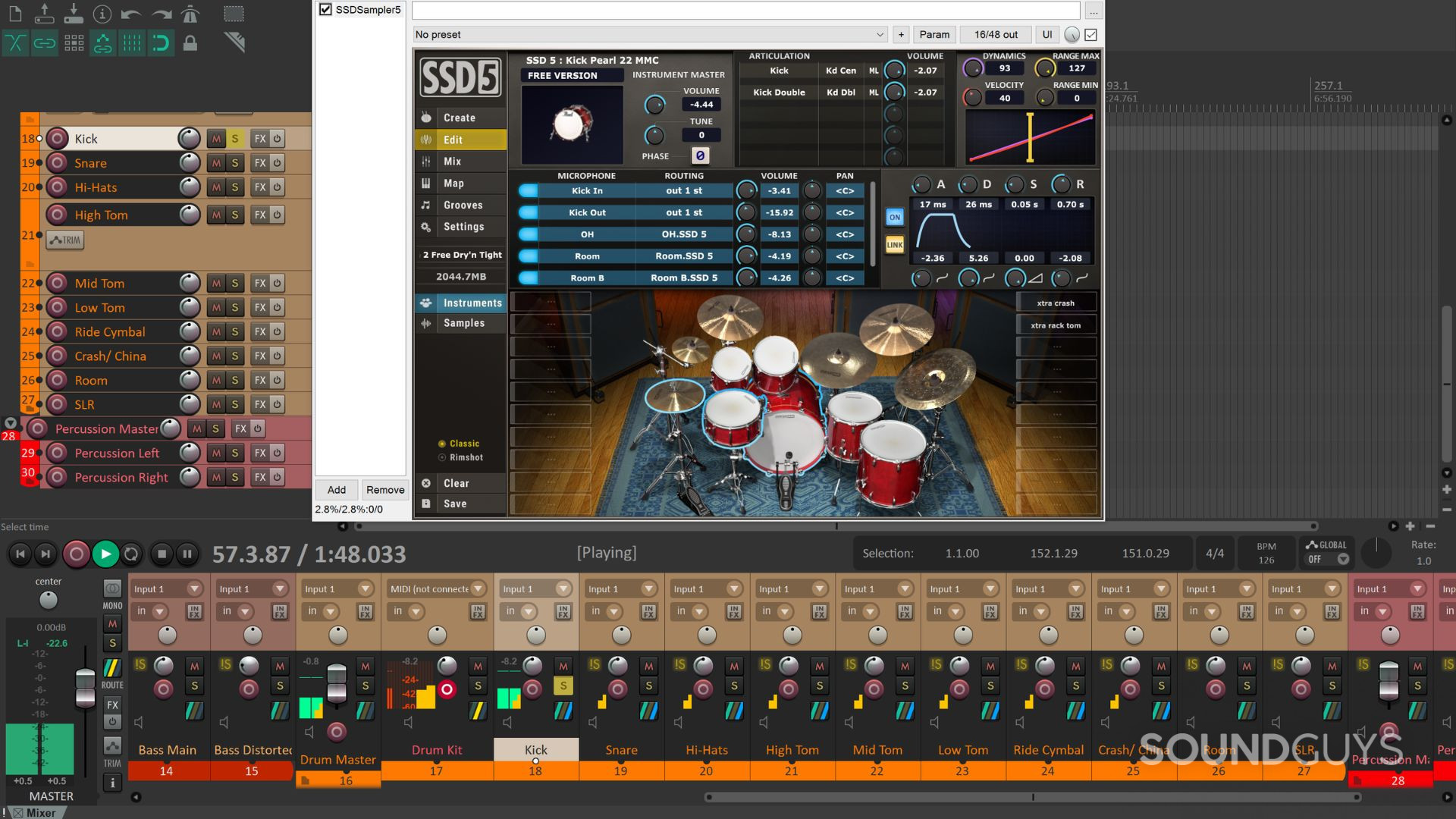The image size is (1456, 819).
Task: Select the Classic radio option
Action: click(x=442, y=444)
